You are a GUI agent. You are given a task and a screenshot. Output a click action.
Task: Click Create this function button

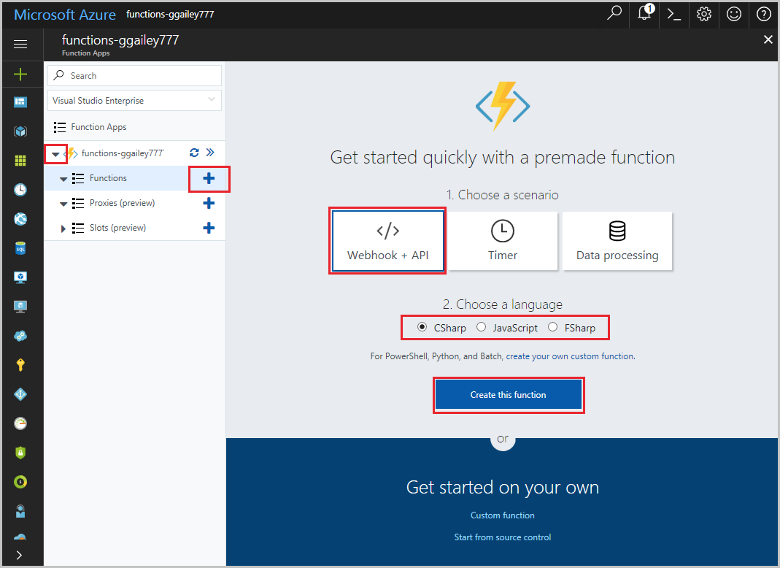[508, 395]
